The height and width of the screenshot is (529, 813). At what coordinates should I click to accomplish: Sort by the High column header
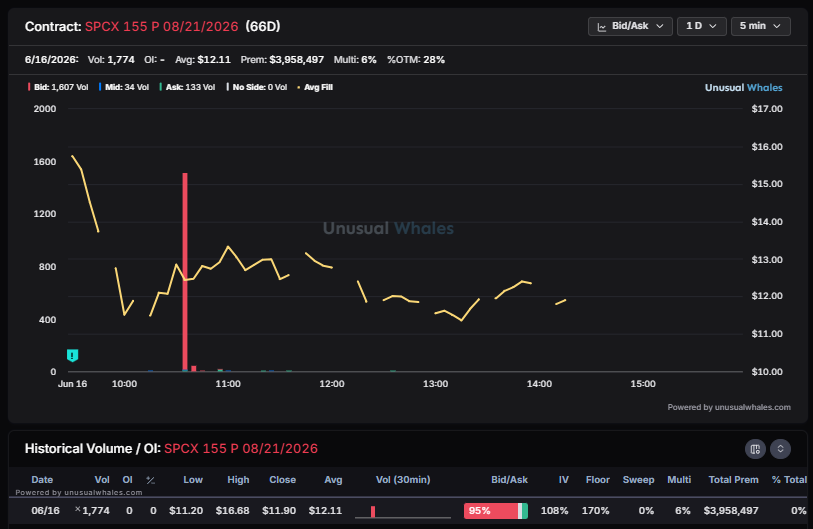pyautogui.click(x=238, y=480)
